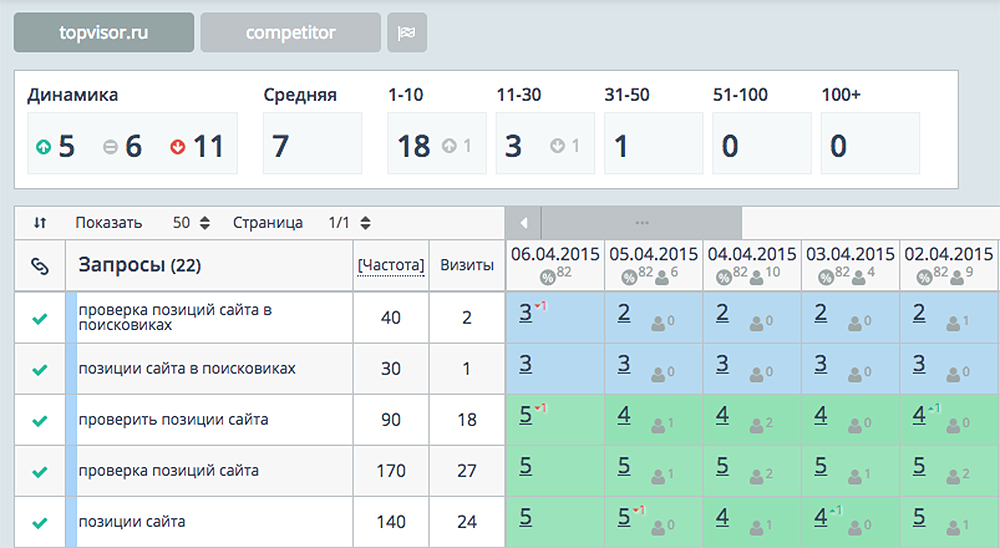Click the flag icon next to competitor tab

click(407, 32)
